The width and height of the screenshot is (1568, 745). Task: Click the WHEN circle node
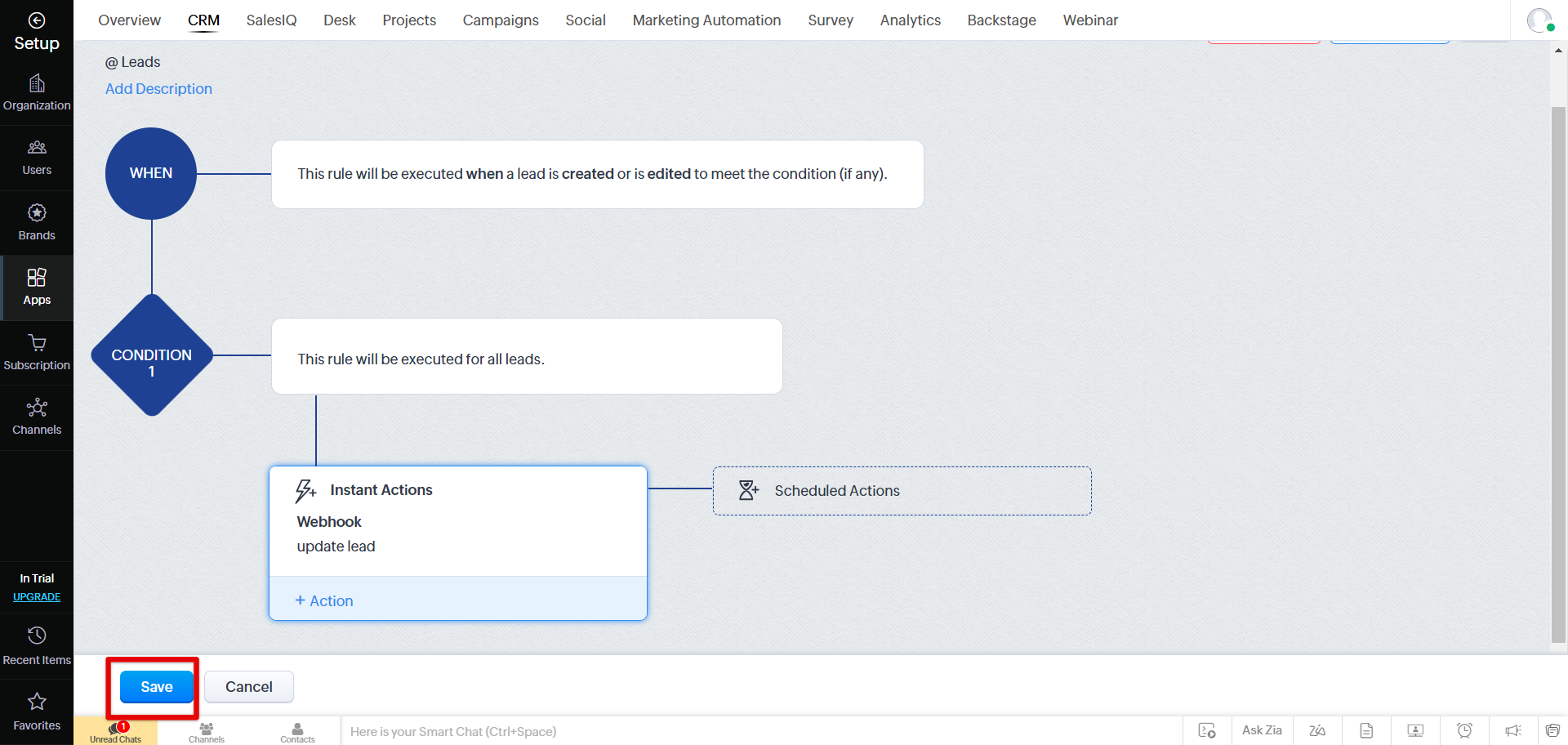(151, 173)
